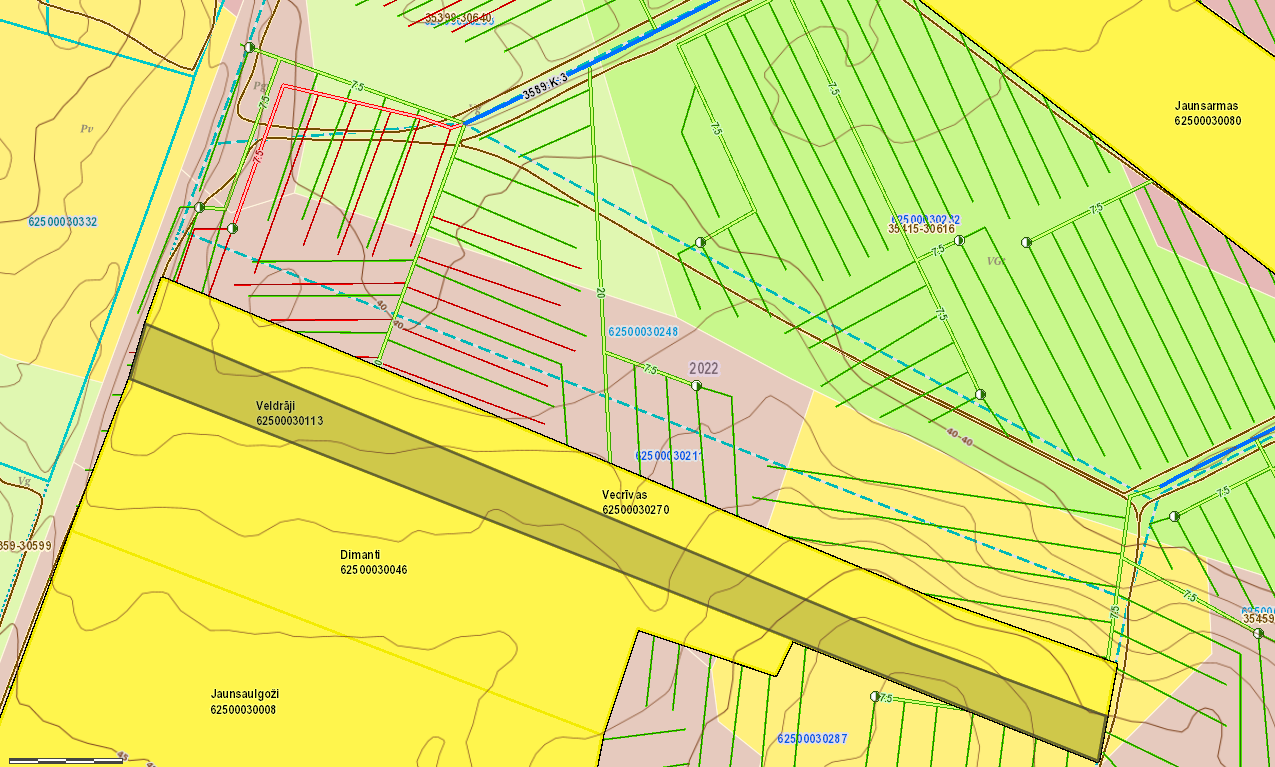Viewport: 1275px width, 767px height.
Task: Select the well marker above the right 40-40 label
Action: (x=980, y=395)
